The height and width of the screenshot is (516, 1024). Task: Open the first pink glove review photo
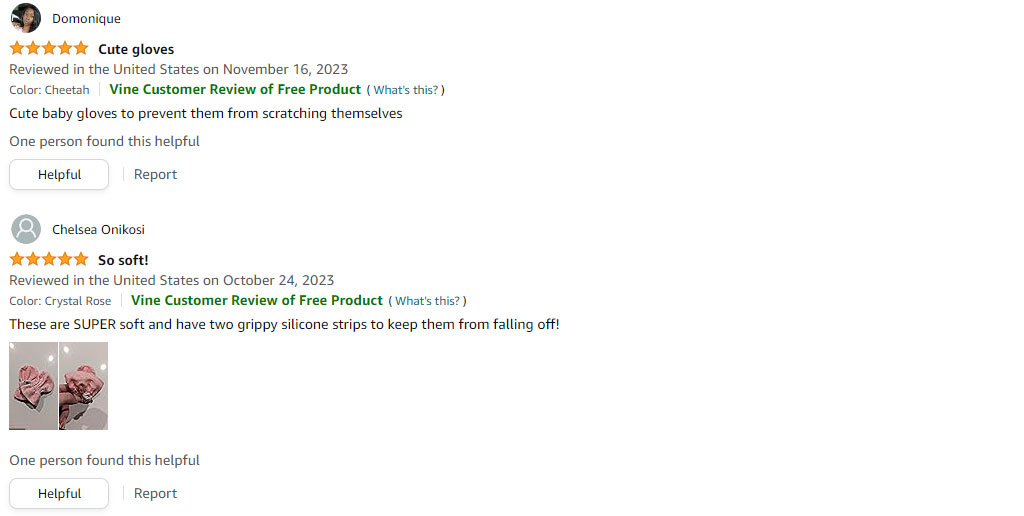pos(33,386)
